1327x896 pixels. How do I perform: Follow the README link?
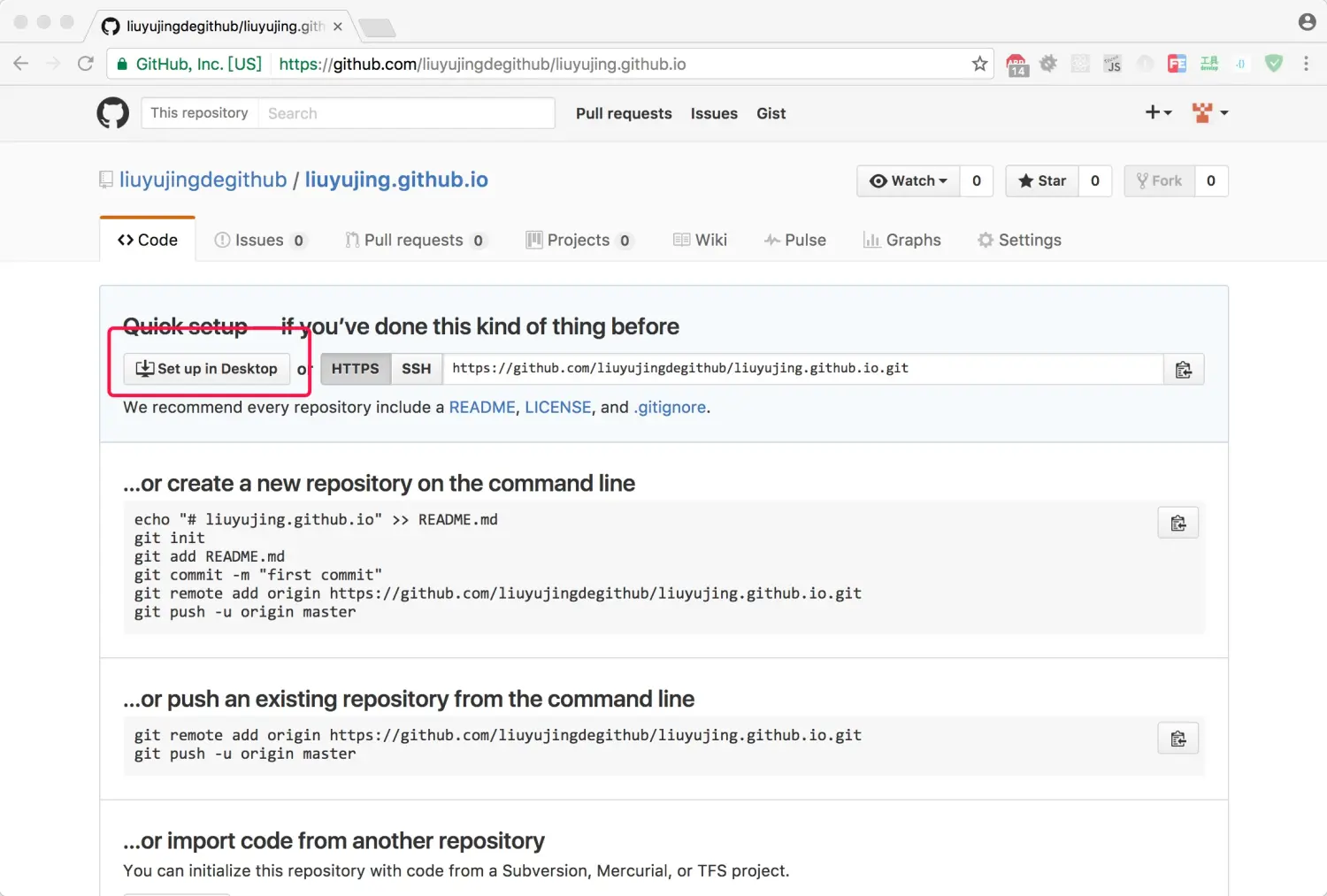tap(482, 407)
